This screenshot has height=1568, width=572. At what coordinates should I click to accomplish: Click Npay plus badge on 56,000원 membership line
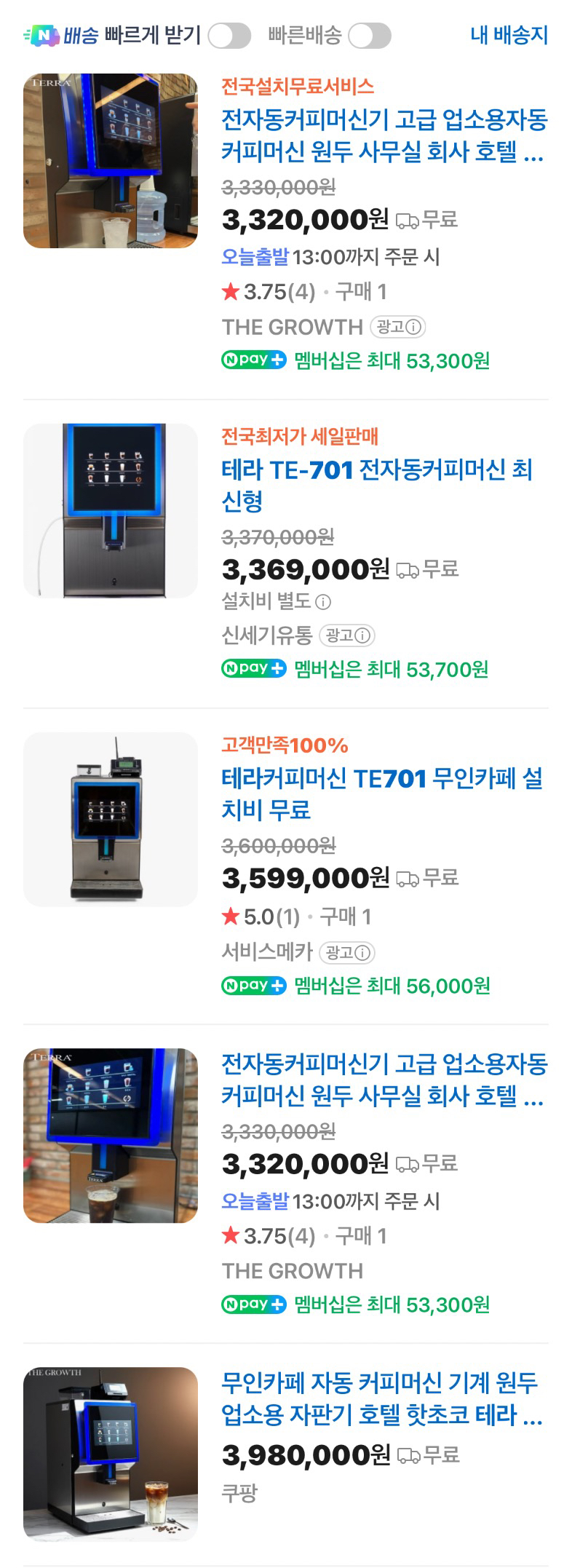pos(254,986)
